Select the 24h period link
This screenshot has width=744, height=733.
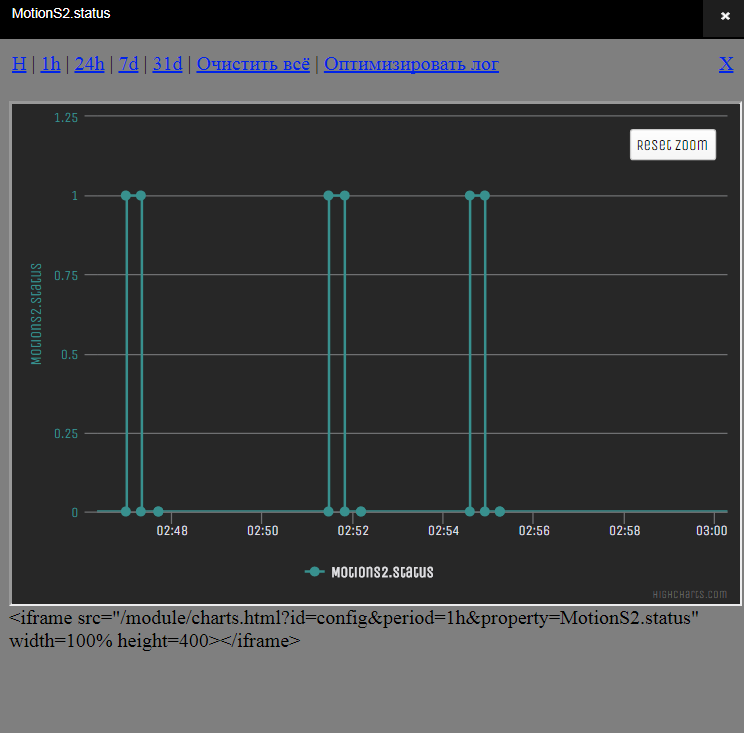tap(89, 64)
